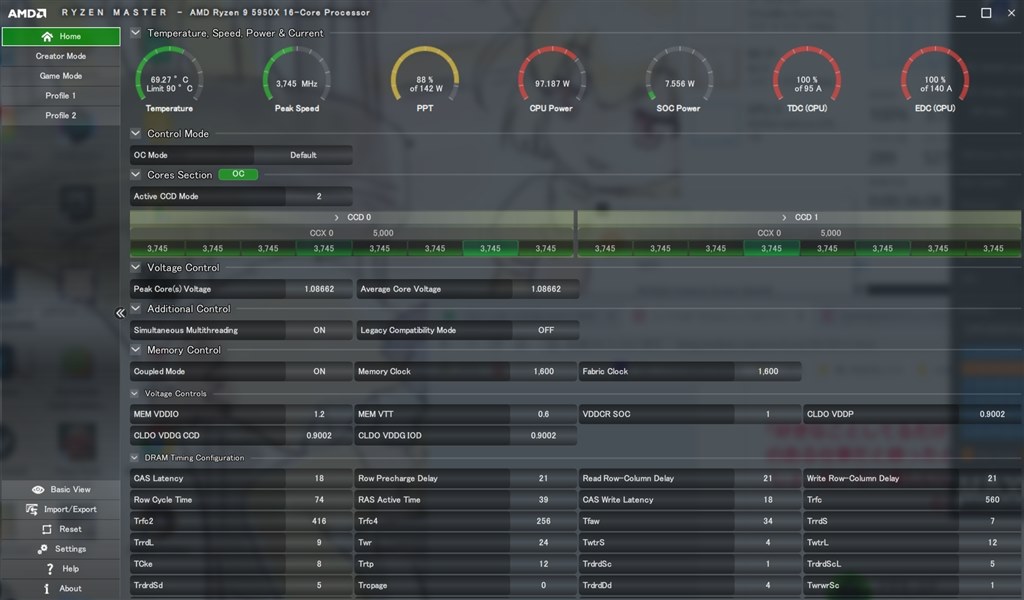Image resolution: width=1024 pixels, height=600 pixels.
Task: Expand the CCD 0 chevron
Action: 336,217
